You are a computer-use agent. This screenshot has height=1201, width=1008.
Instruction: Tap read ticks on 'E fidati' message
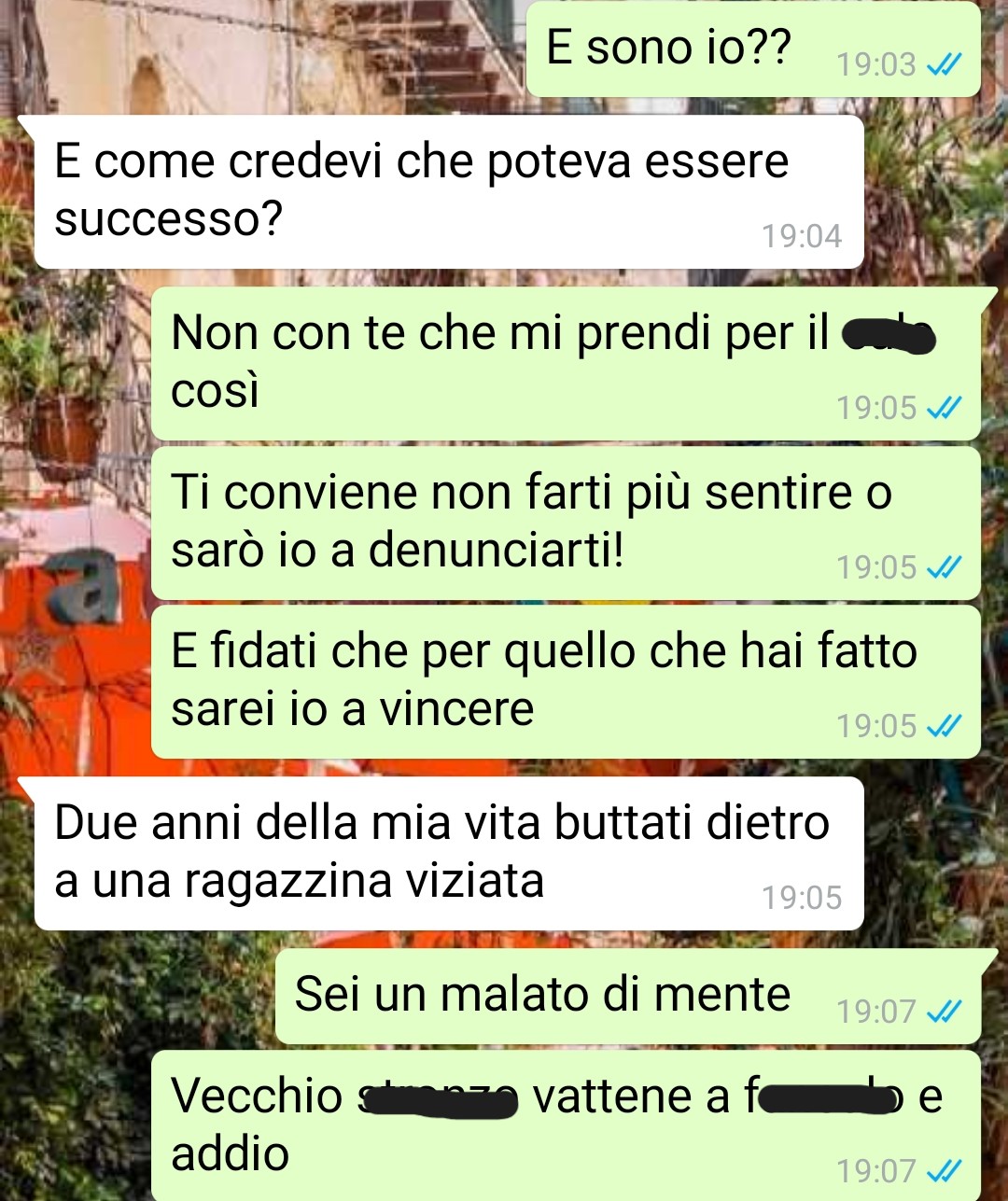[x=943, y=725]
